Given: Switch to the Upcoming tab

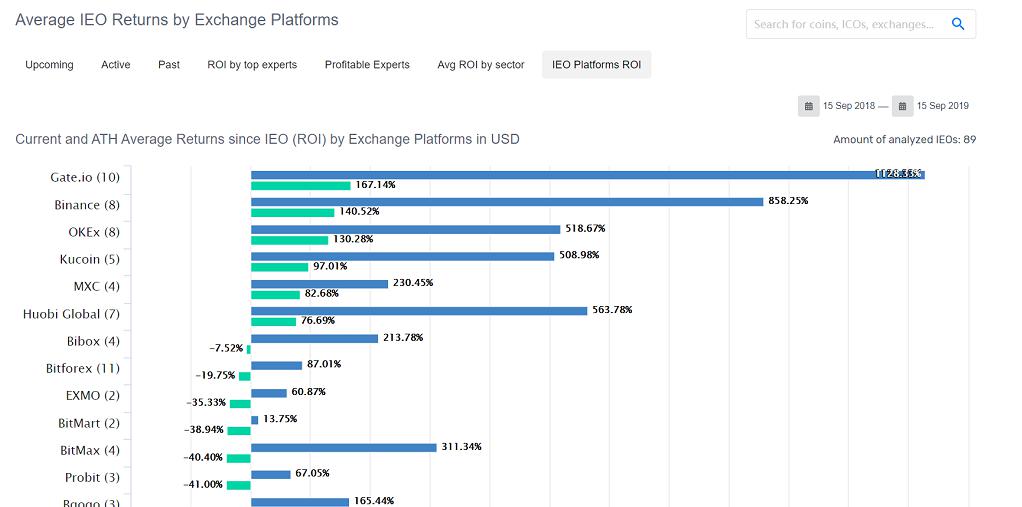Looking at the screenshot, I should pyautogui.click(x=50, y=65).
